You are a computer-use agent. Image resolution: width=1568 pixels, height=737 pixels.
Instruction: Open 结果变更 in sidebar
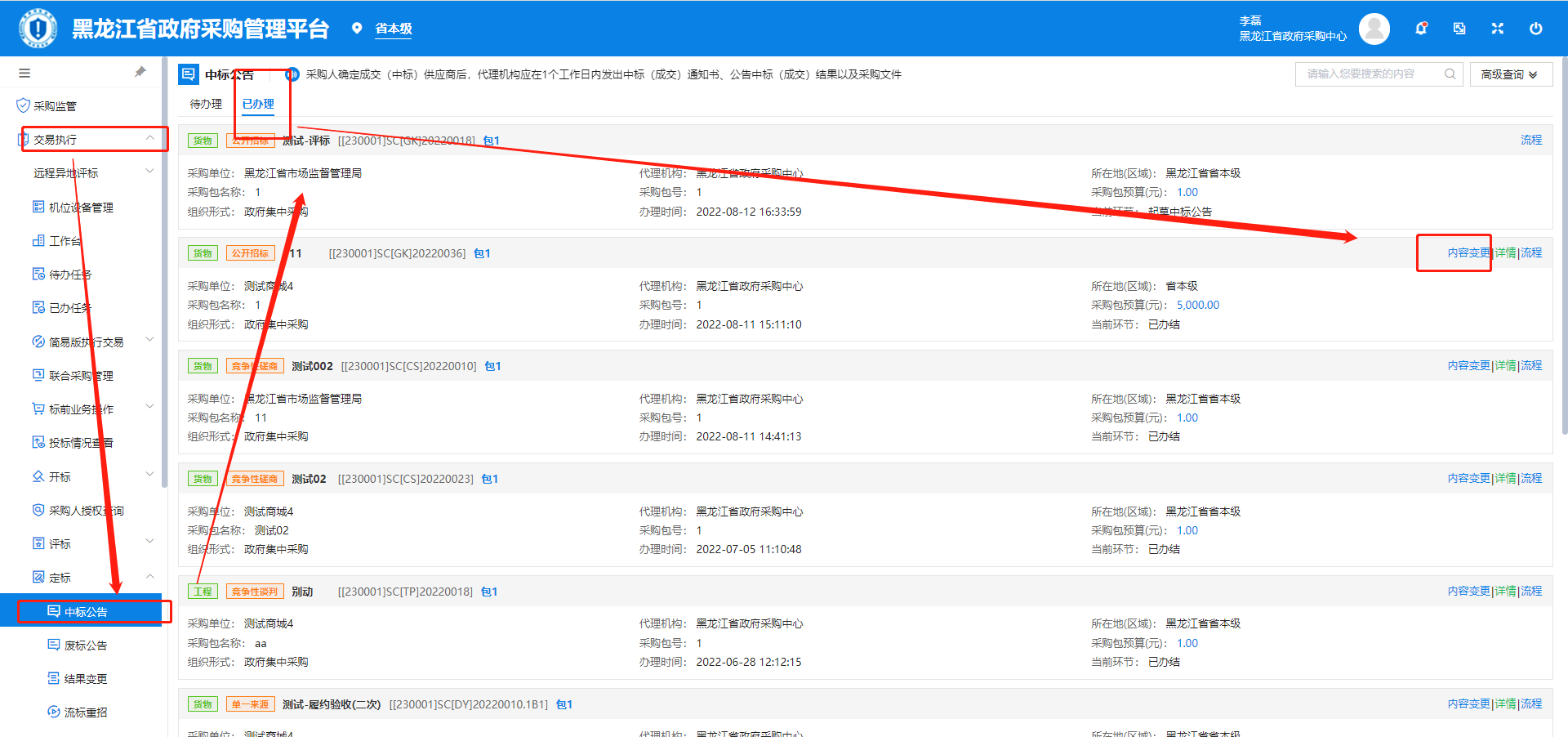(86, 679)
